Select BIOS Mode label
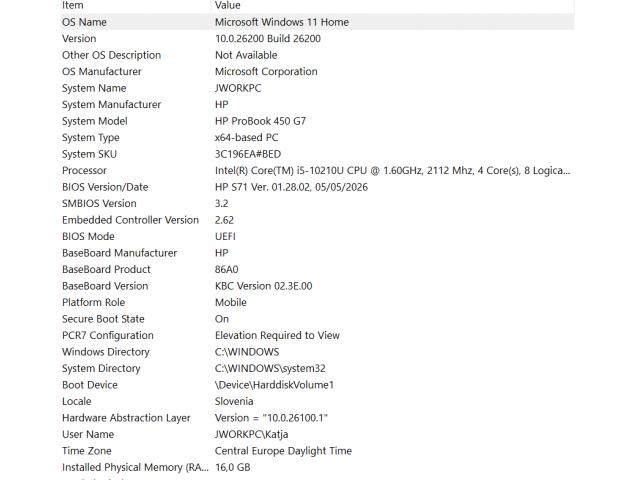Image resolution: width=640 pixels, height=480 pixels. tap(88, 237)
